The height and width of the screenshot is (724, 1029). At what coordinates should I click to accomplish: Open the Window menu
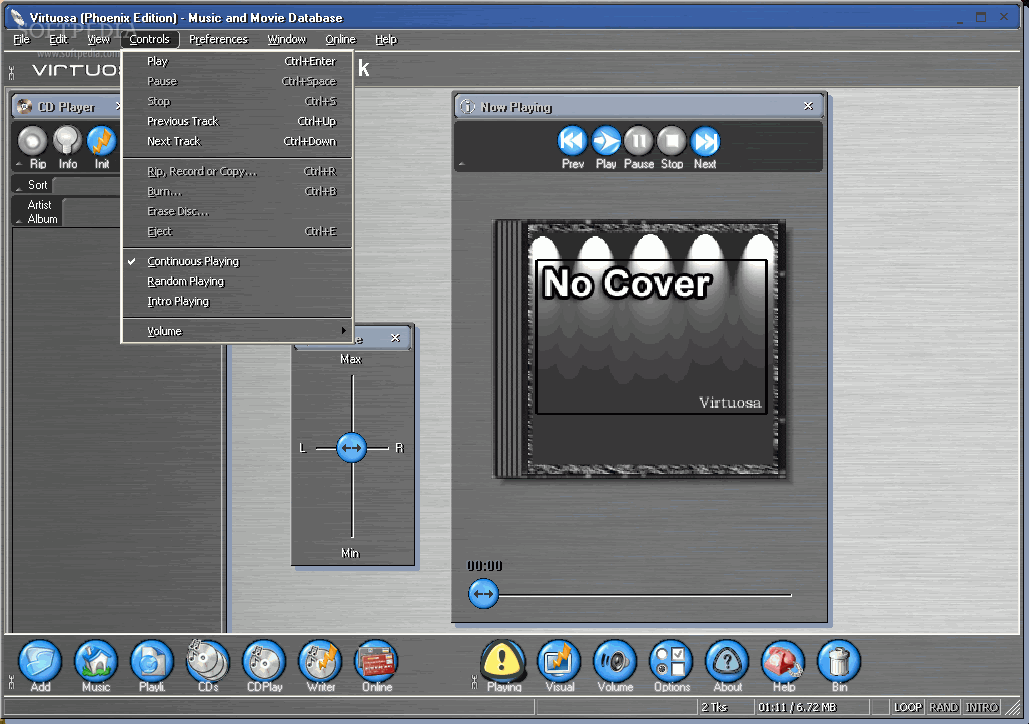tap(286, 39)
